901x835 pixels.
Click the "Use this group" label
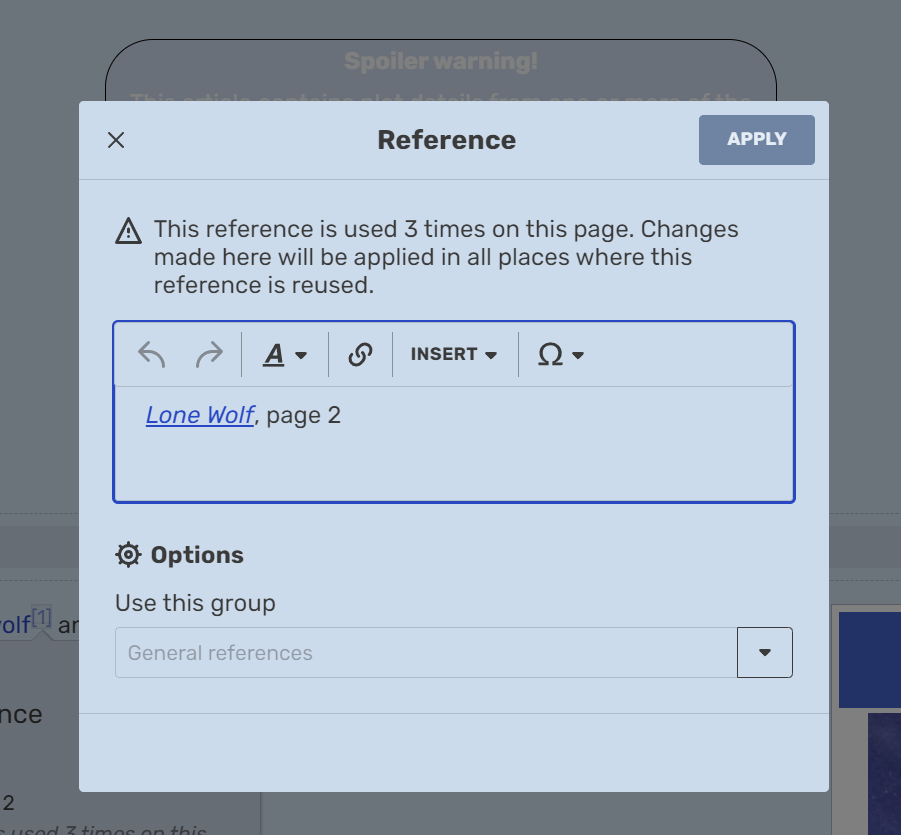[195, 603]
